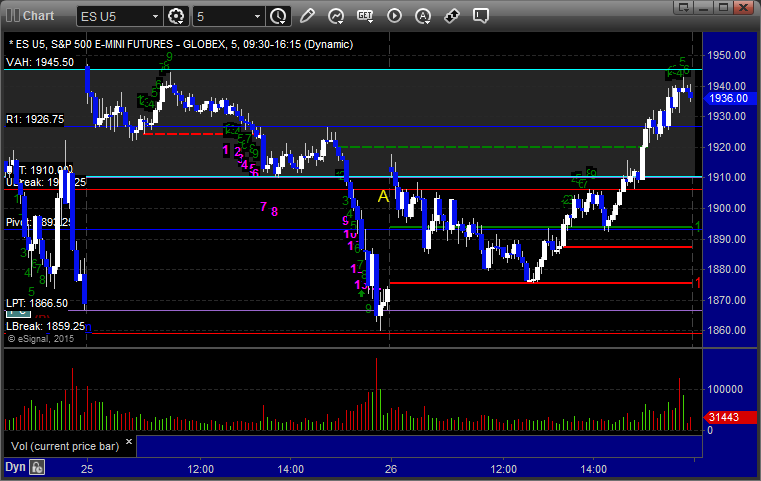Select the pencil drawing tool
This screenshot has height=481, width=761.
pos(307,16)
